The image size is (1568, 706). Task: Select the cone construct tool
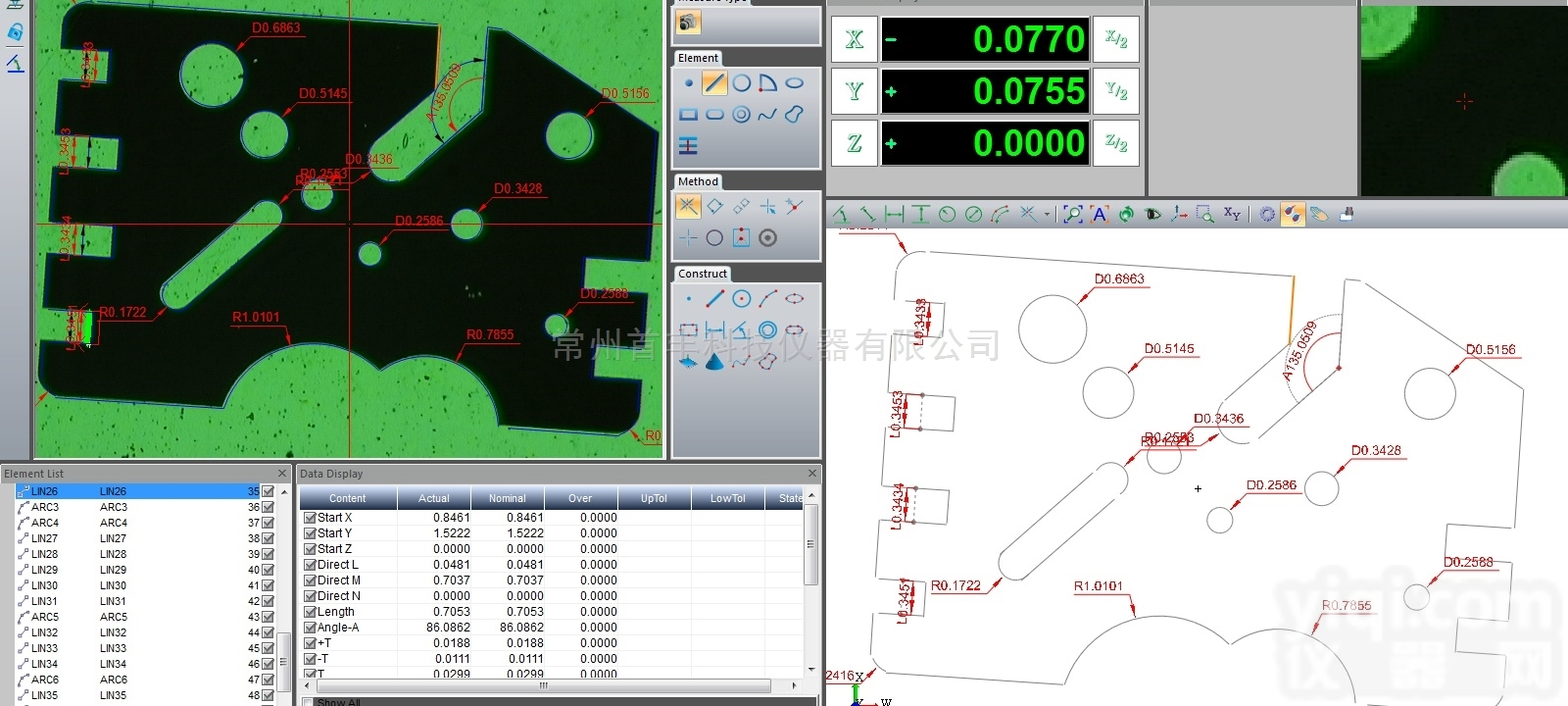coord(714,361)
